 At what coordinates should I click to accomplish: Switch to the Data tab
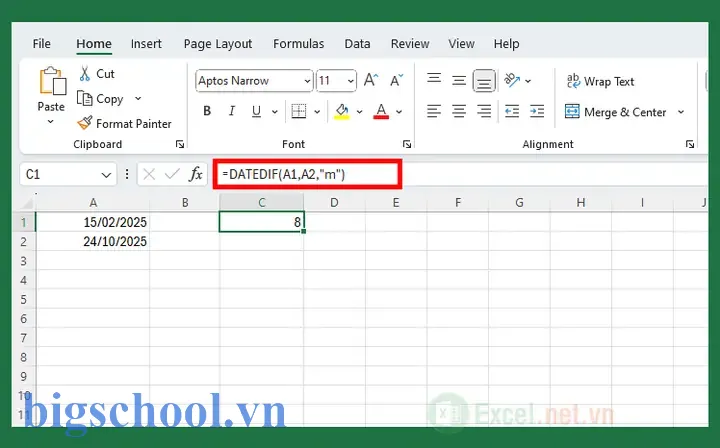357,44
